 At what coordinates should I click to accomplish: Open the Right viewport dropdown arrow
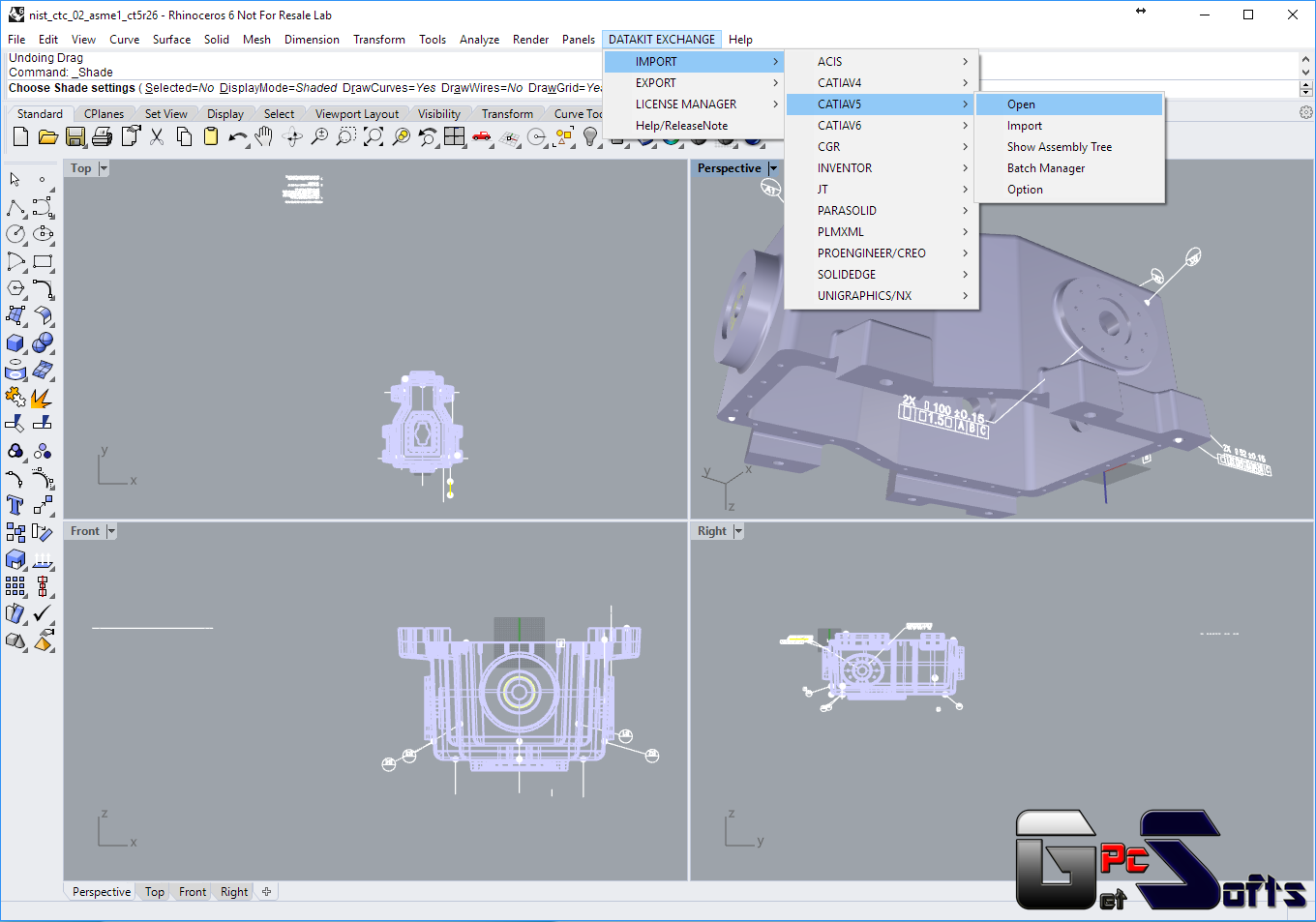738,531
